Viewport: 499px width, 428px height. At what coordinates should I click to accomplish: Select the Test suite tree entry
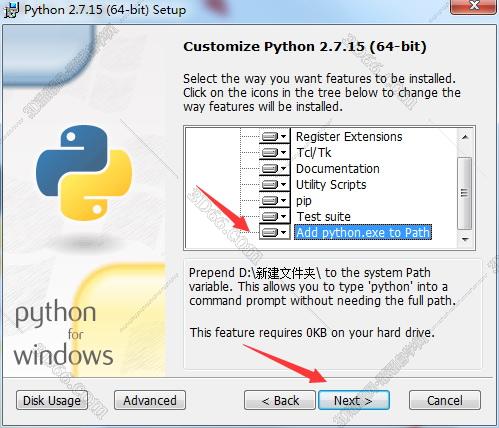pos(323,217)
